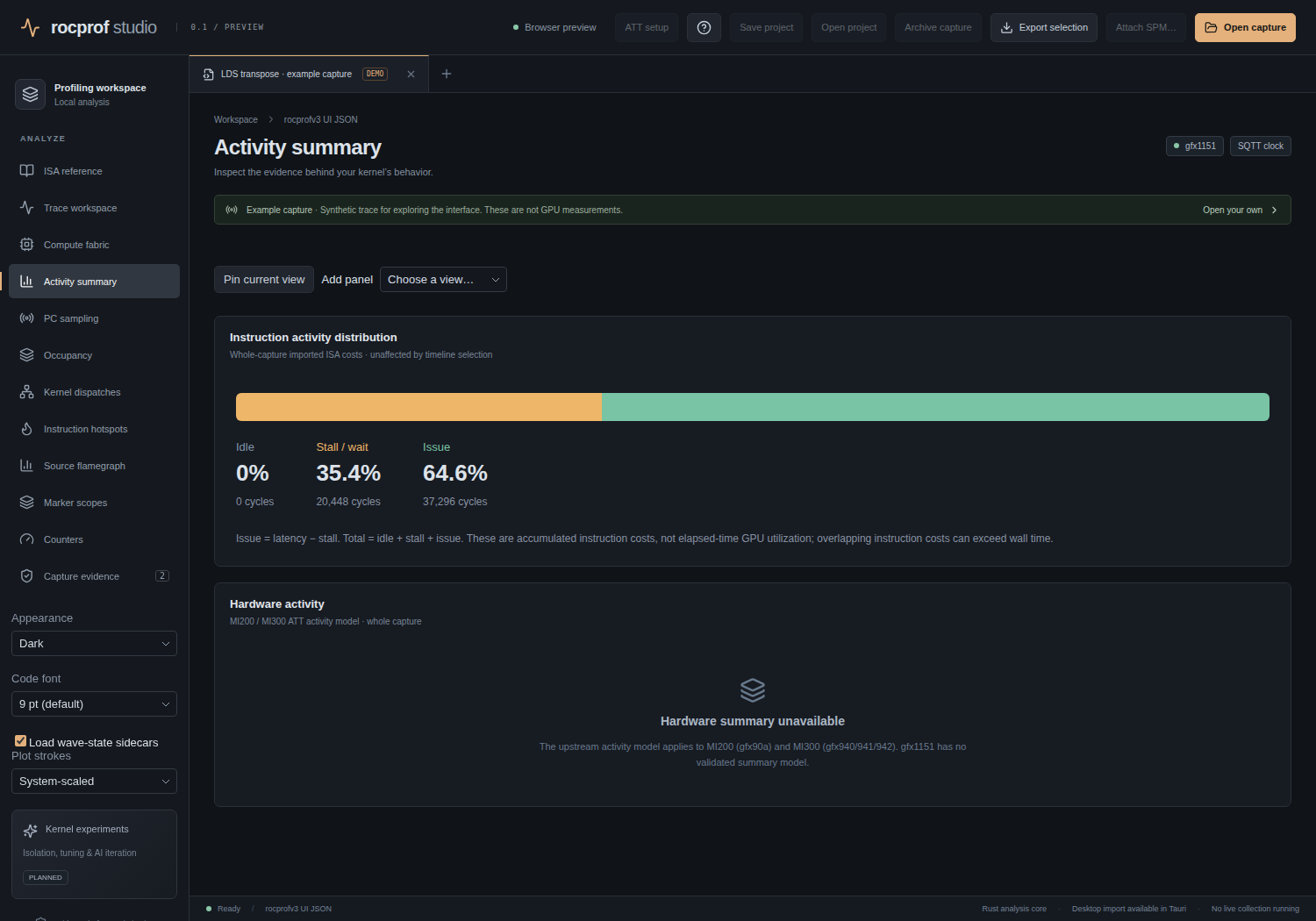Click the Counters gauge icon
This screenshot has width=1316, height=921.
coord(27,539)
